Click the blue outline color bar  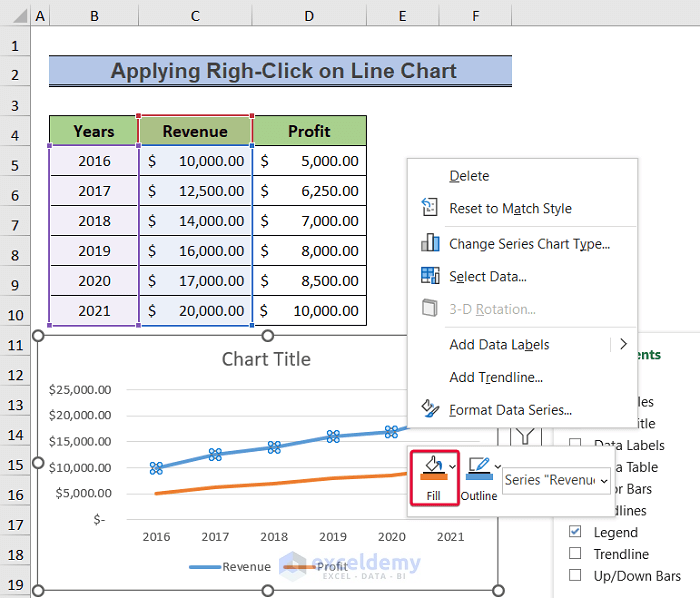point(479,477)
